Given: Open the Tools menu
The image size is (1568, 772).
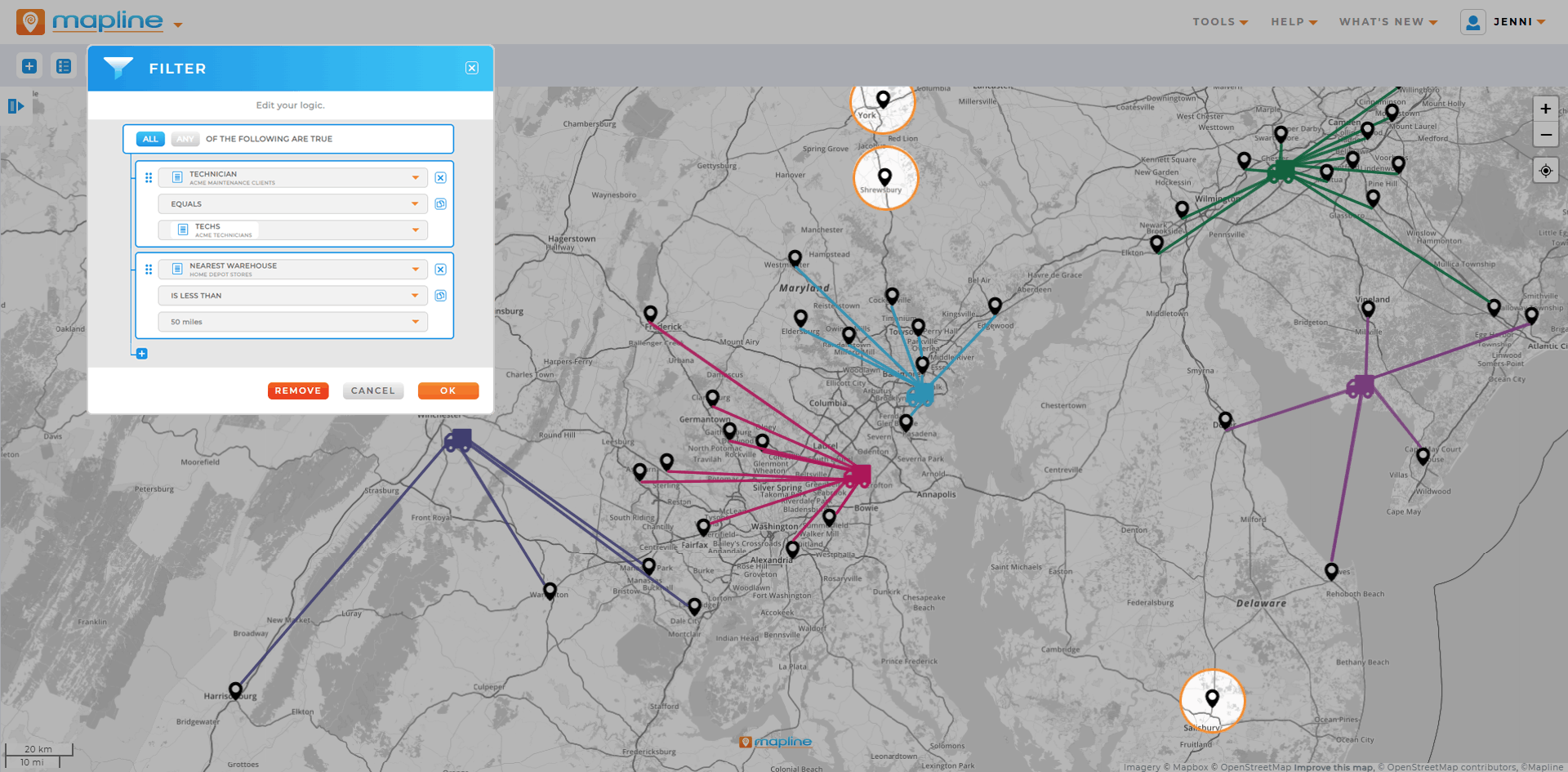Looking at the screenshot, I should click(1220, 22).
